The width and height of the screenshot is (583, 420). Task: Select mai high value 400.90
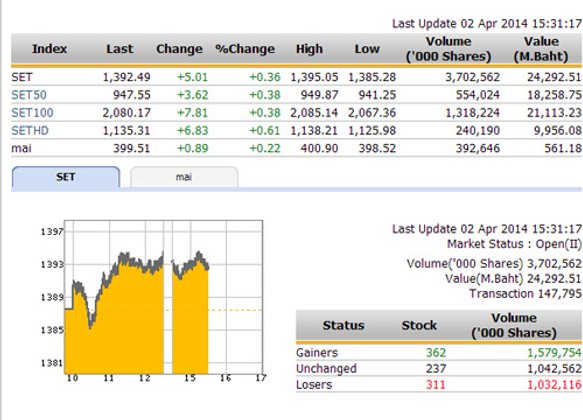pyautogui.click(x=320, y=148)
